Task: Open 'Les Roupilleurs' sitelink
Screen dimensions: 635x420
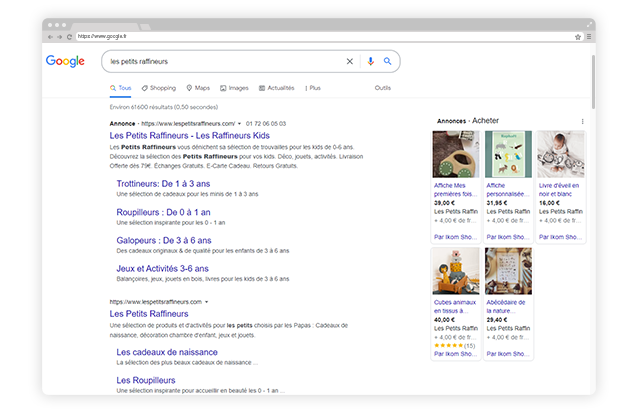Action: (x=146, y=380)
